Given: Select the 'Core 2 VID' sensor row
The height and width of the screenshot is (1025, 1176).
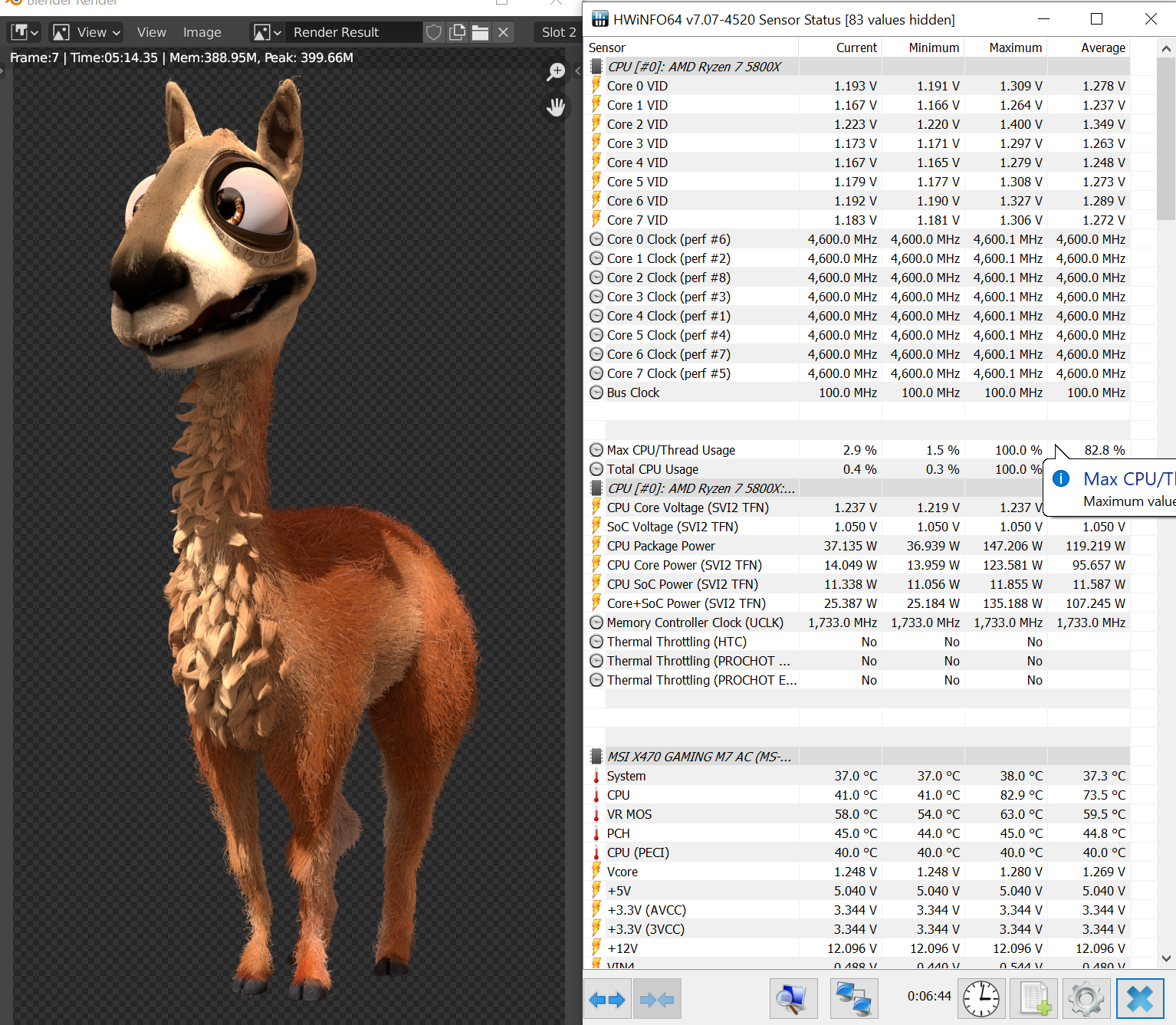Looking at the screenshot, I should tap(857, 124).
